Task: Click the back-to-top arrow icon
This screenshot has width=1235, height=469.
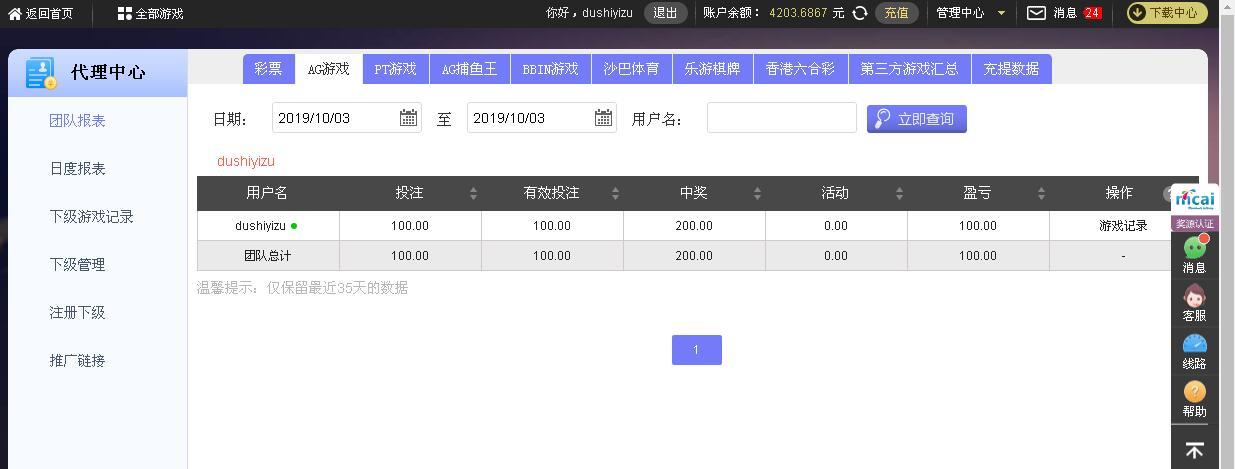Action: (1194, 450)
